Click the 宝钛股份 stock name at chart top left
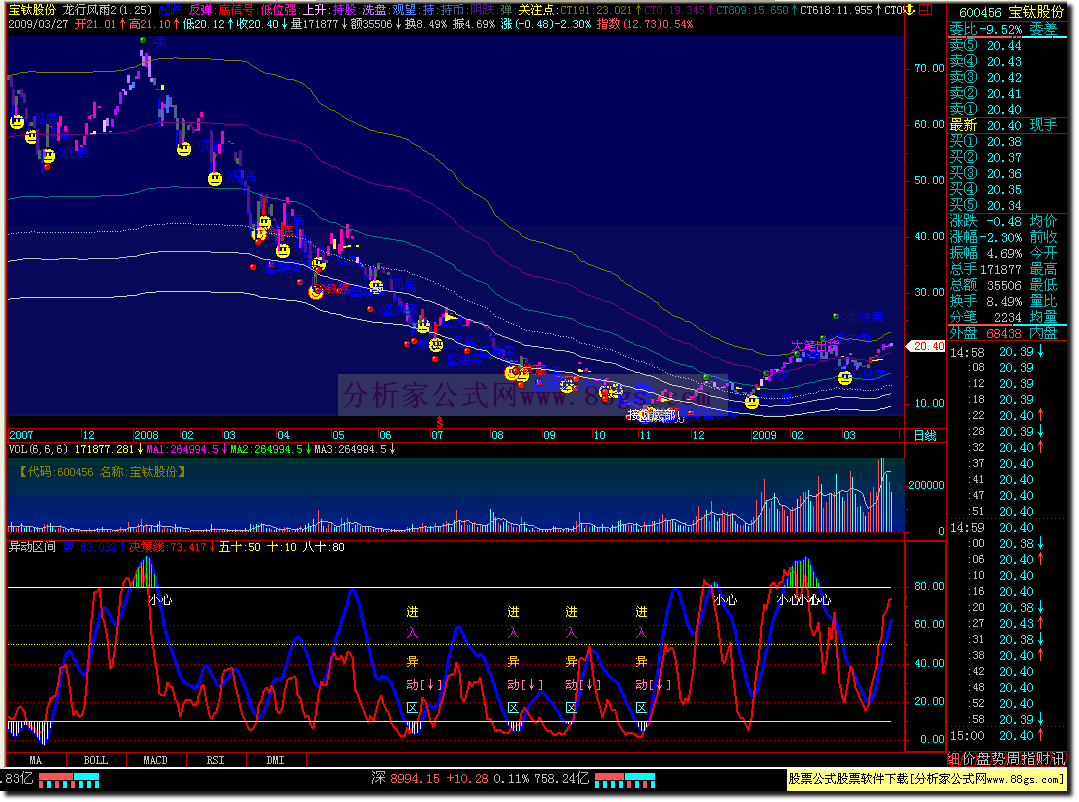 [x=32, y=10]
